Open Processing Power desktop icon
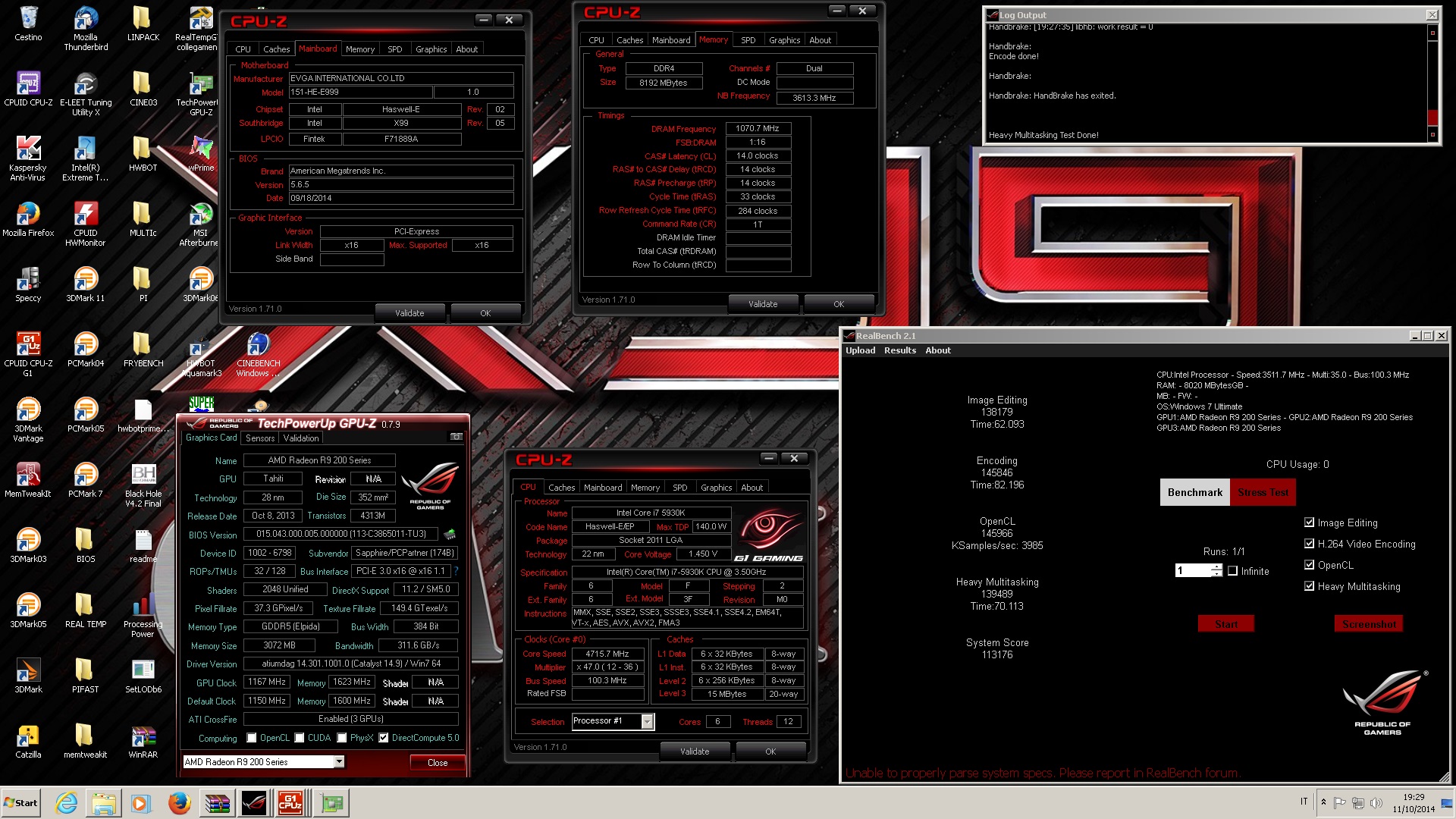The width and height of the screenshot is (1456, 819). [143, 616]
